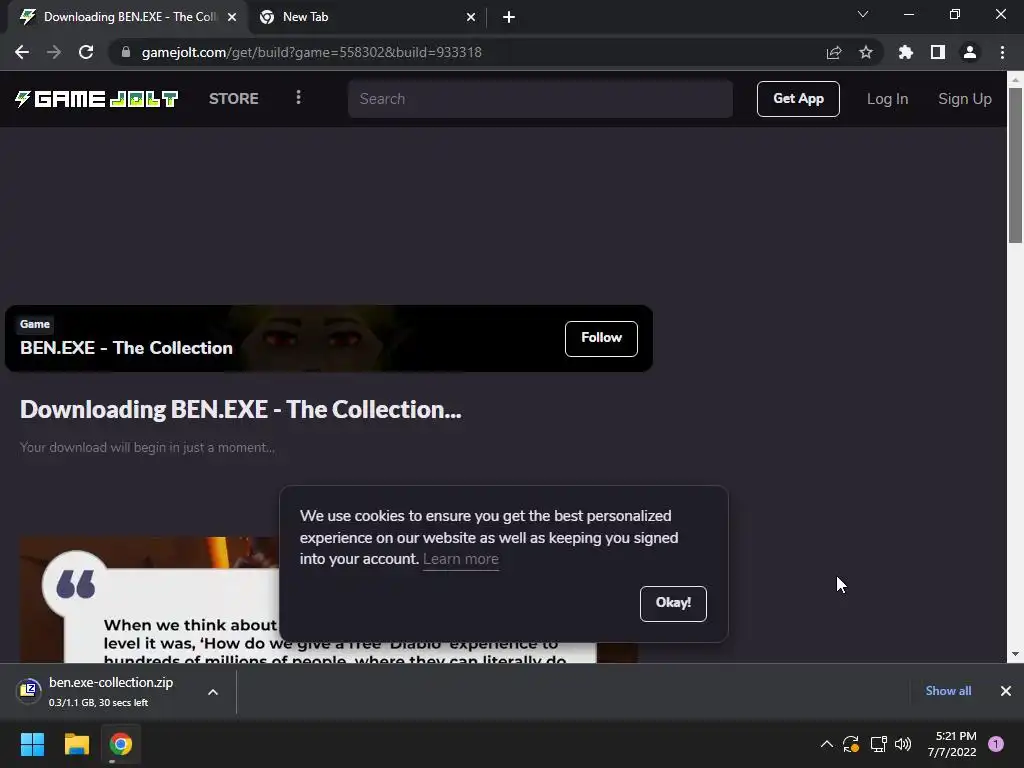
Task: Close the downloads bar
Action: click(1006, 691)
